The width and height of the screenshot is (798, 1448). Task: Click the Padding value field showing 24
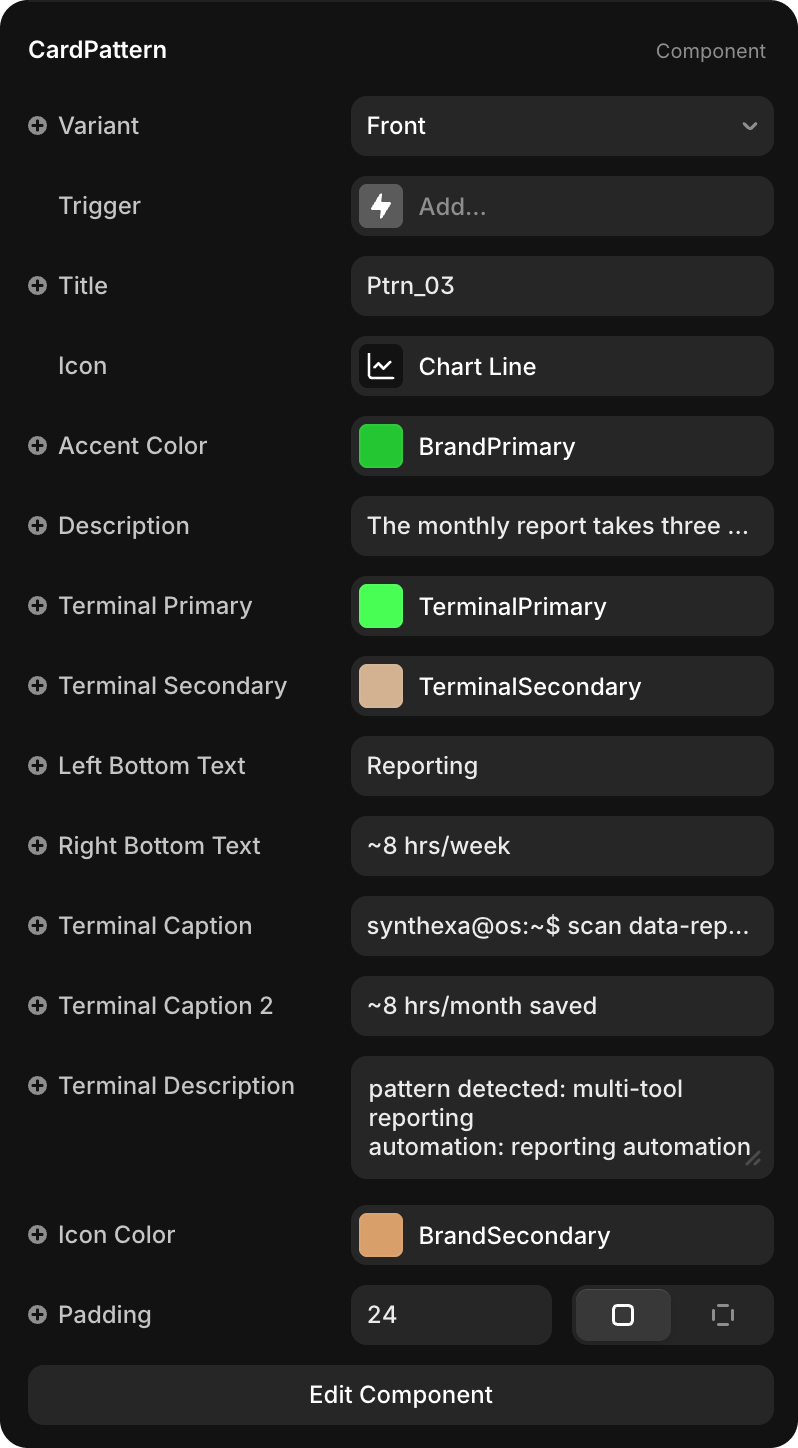point(451,1315)
